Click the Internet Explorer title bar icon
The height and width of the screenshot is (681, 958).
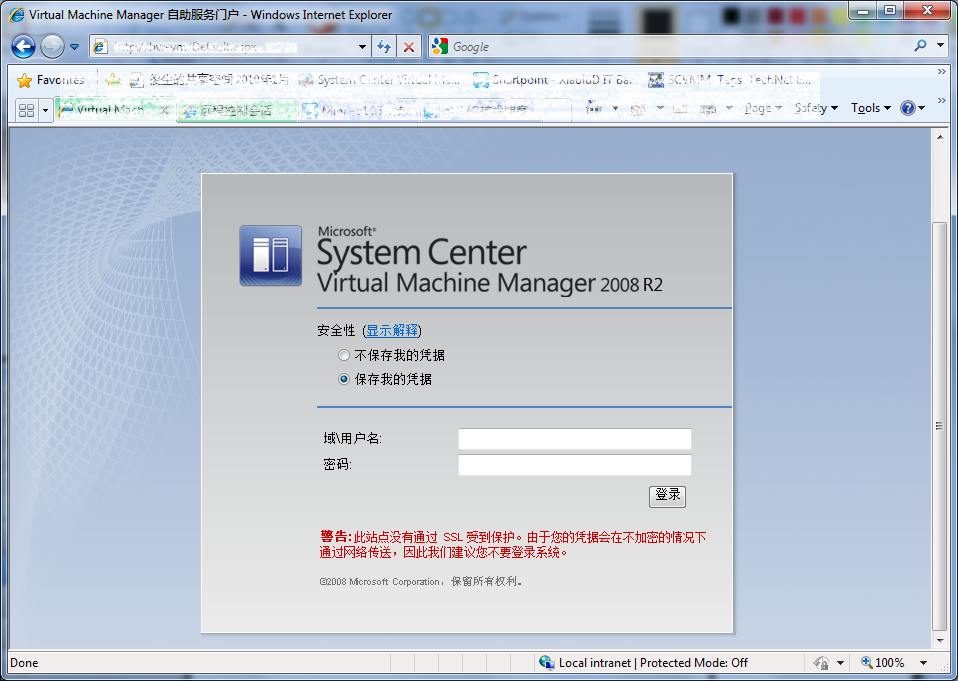click(16, 14)
